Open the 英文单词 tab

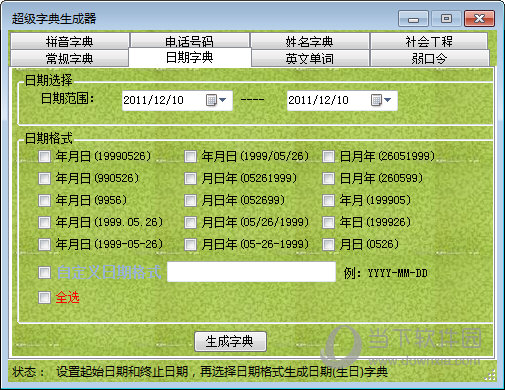[x=310, y=58]
